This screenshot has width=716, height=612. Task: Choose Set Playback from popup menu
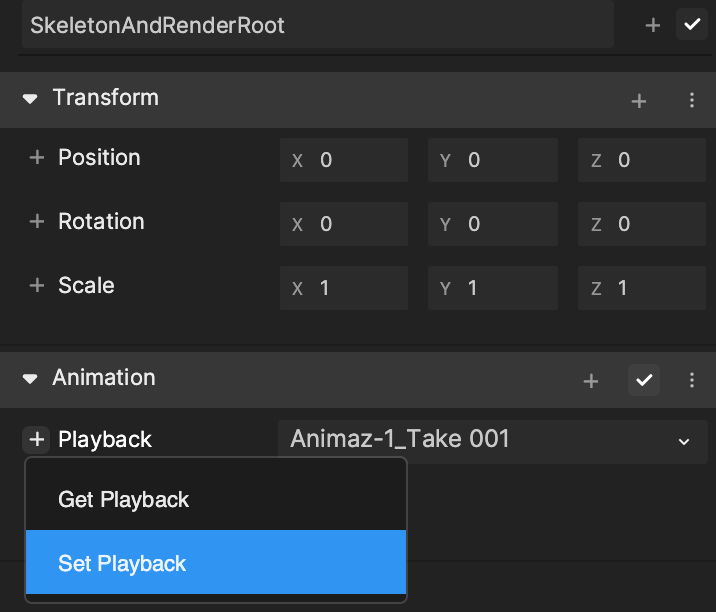(x=216, y=562)
